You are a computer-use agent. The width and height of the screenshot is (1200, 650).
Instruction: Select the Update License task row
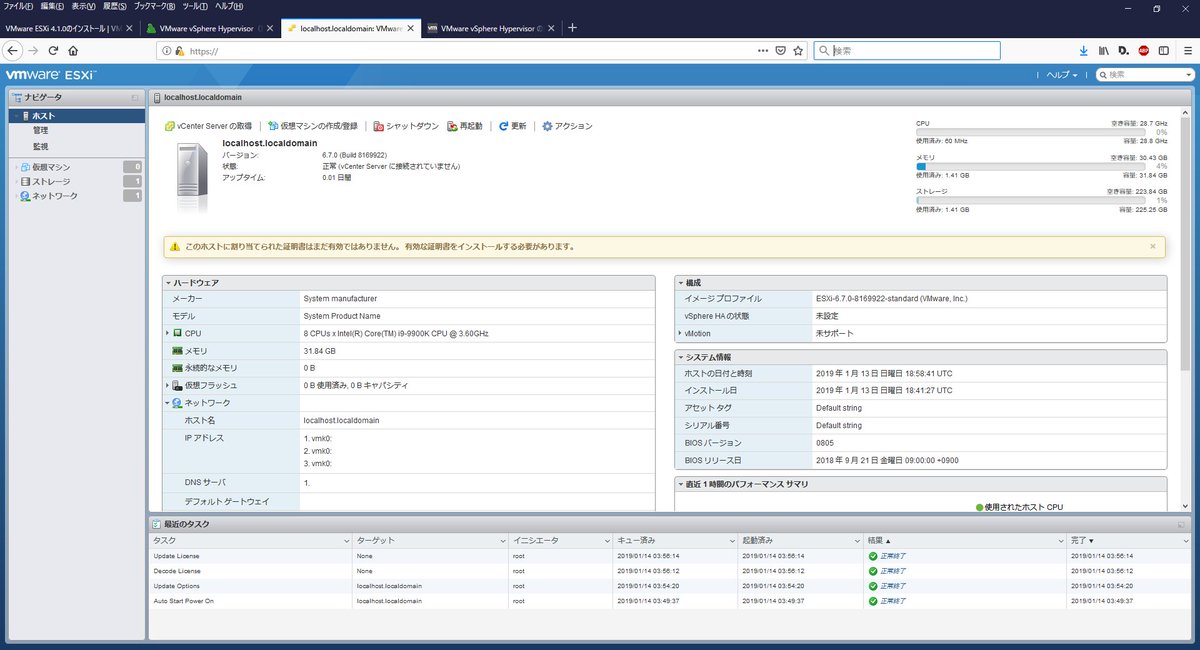pyautogui.click(x=668, y=556)
